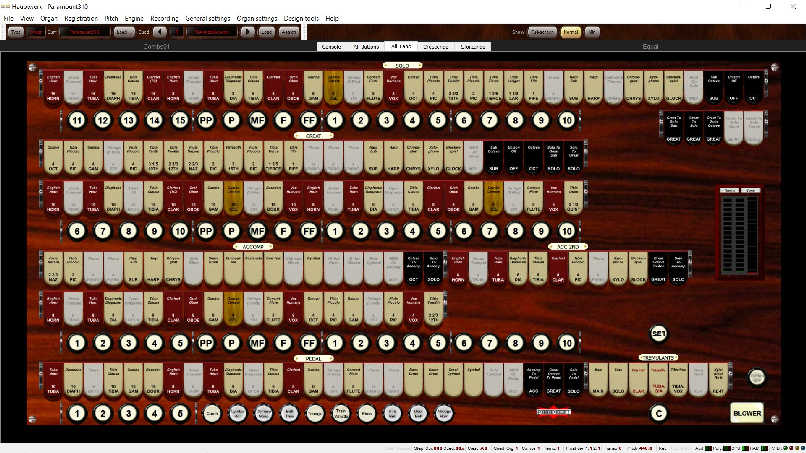The height and width of the screenshot is (453, 806).
Task: Select pedal piston 3
Action: (x=129, y=413)
